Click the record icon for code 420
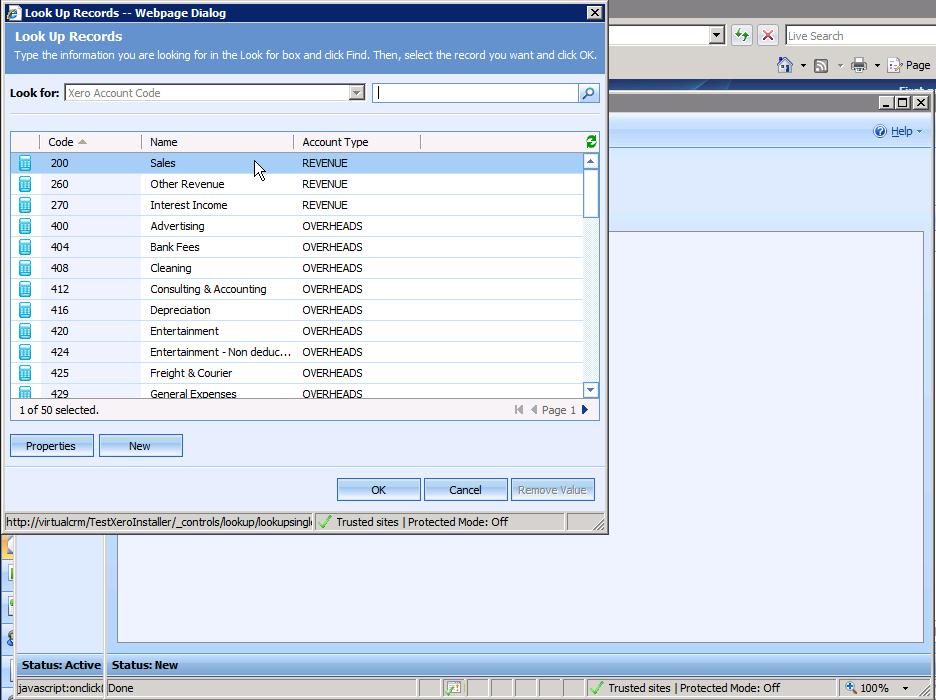This screenshot has width=936, height=700. click(x=25, y=331)
